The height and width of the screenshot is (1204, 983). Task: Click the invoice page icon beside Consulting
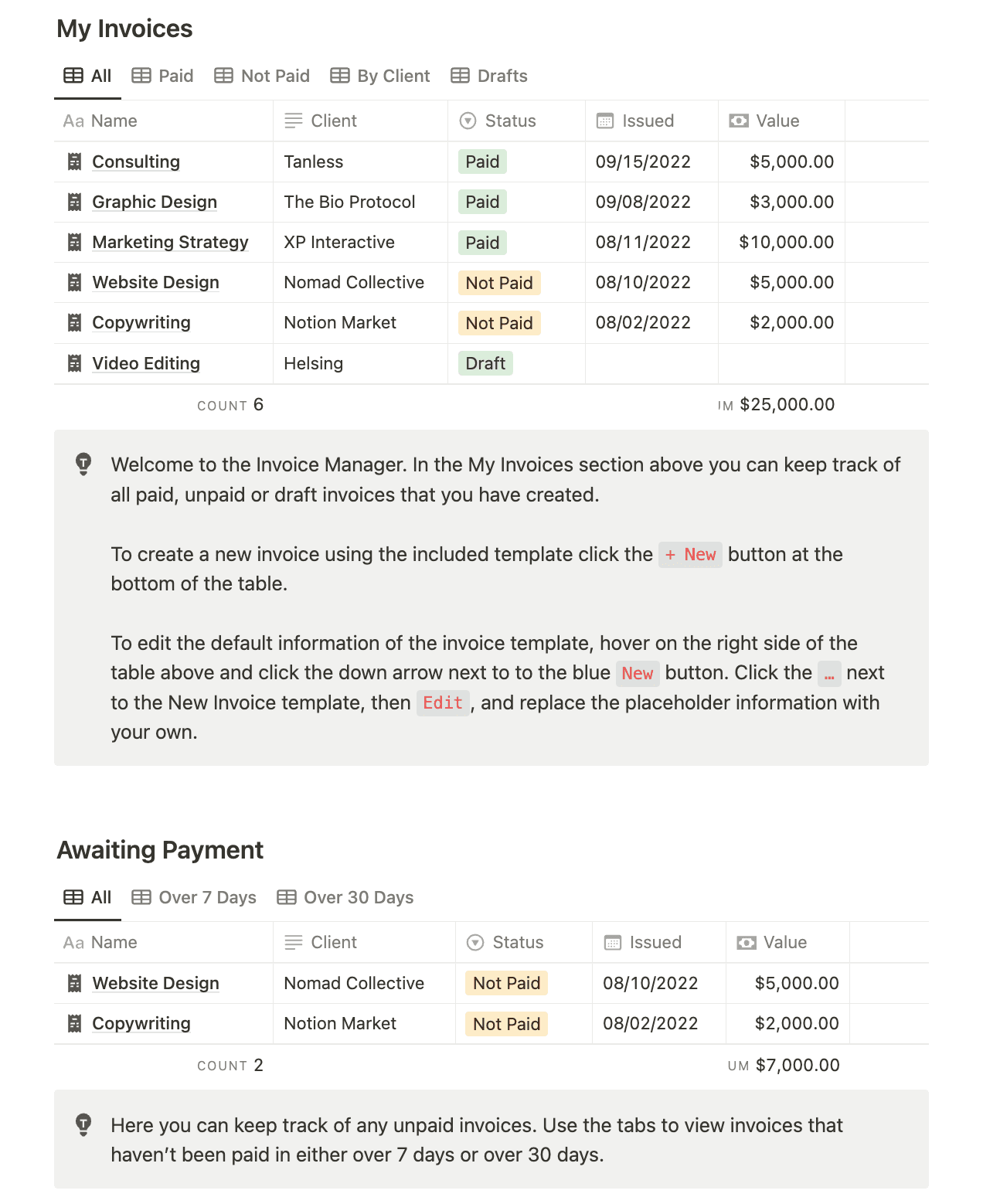[74, 162]
